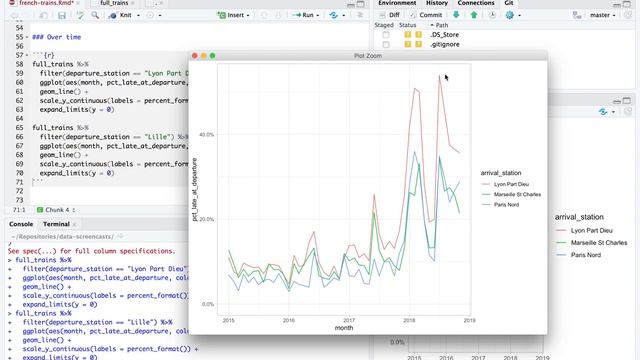The height and width of the screenshot is (360, 640).
Task: Refresh the Git pane listing
Action: [628, 15]
